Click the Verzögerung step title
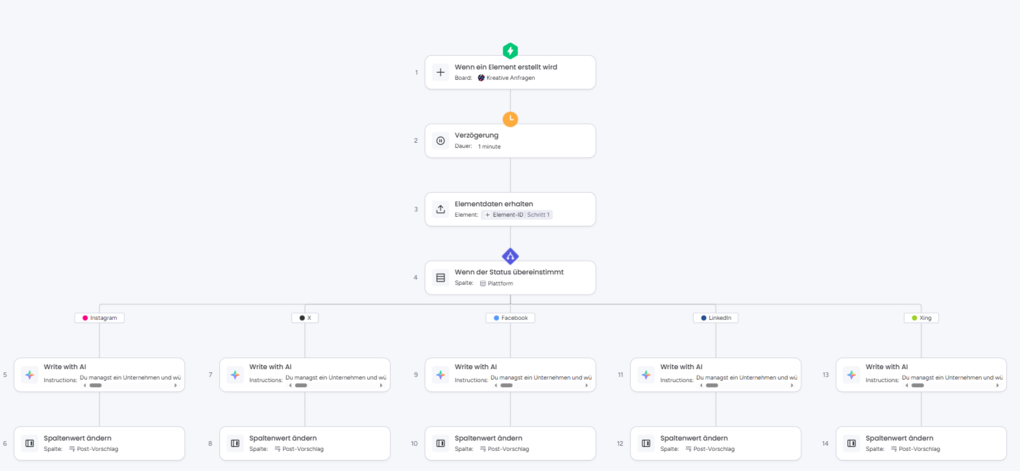1020x471 pixels. click(x=476, y=135)
